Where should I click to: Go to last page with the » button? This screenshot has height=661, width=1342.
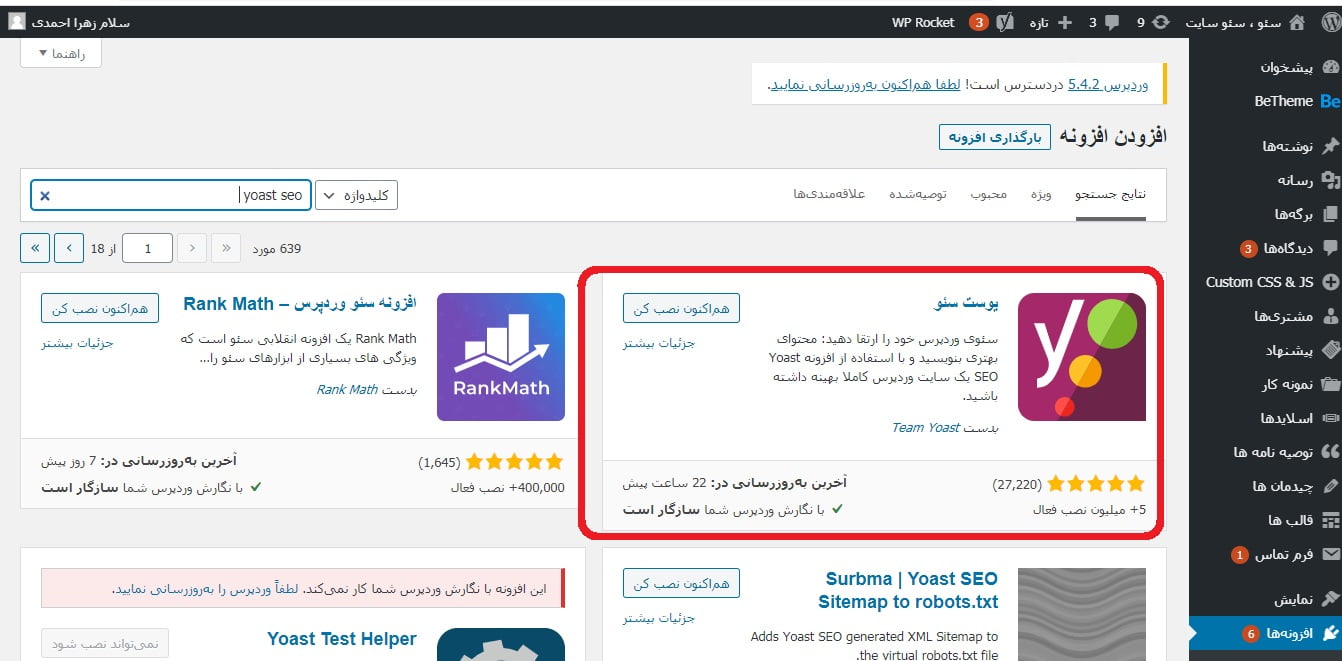pos(35,248)
